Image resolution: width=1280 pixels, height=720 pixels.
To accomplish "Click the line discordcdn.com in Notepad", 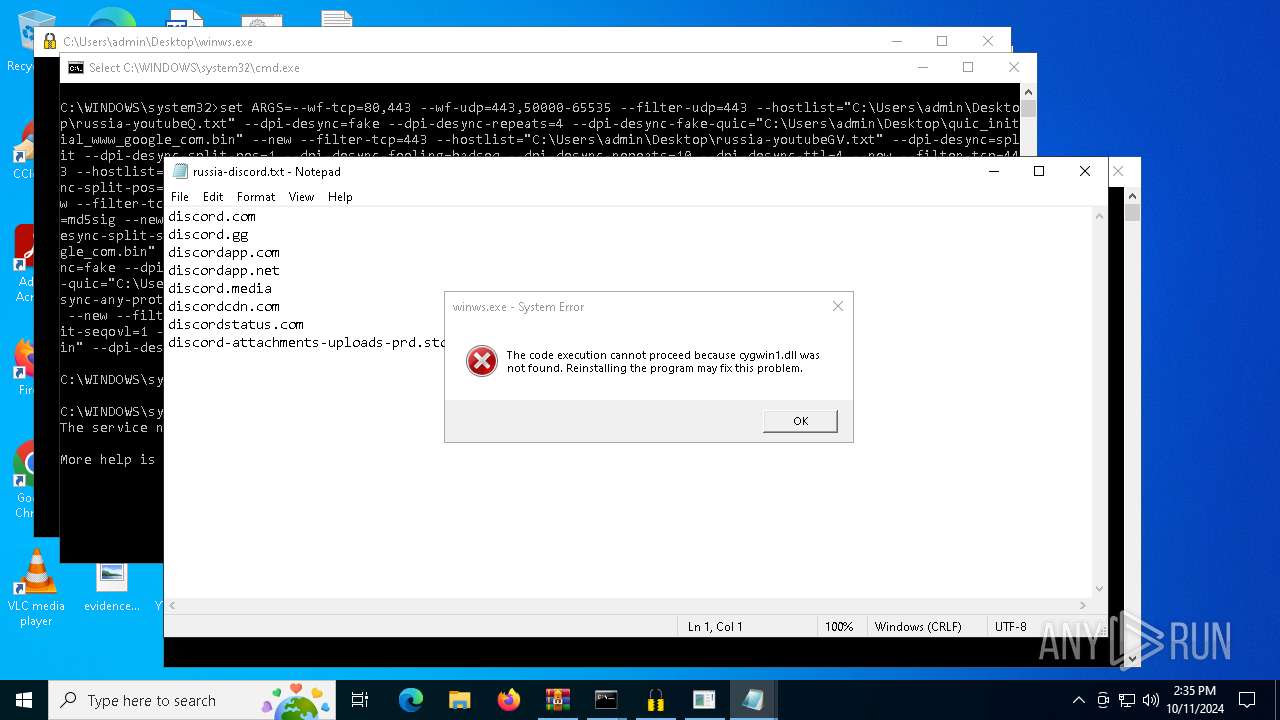I will tap(224, 306).
